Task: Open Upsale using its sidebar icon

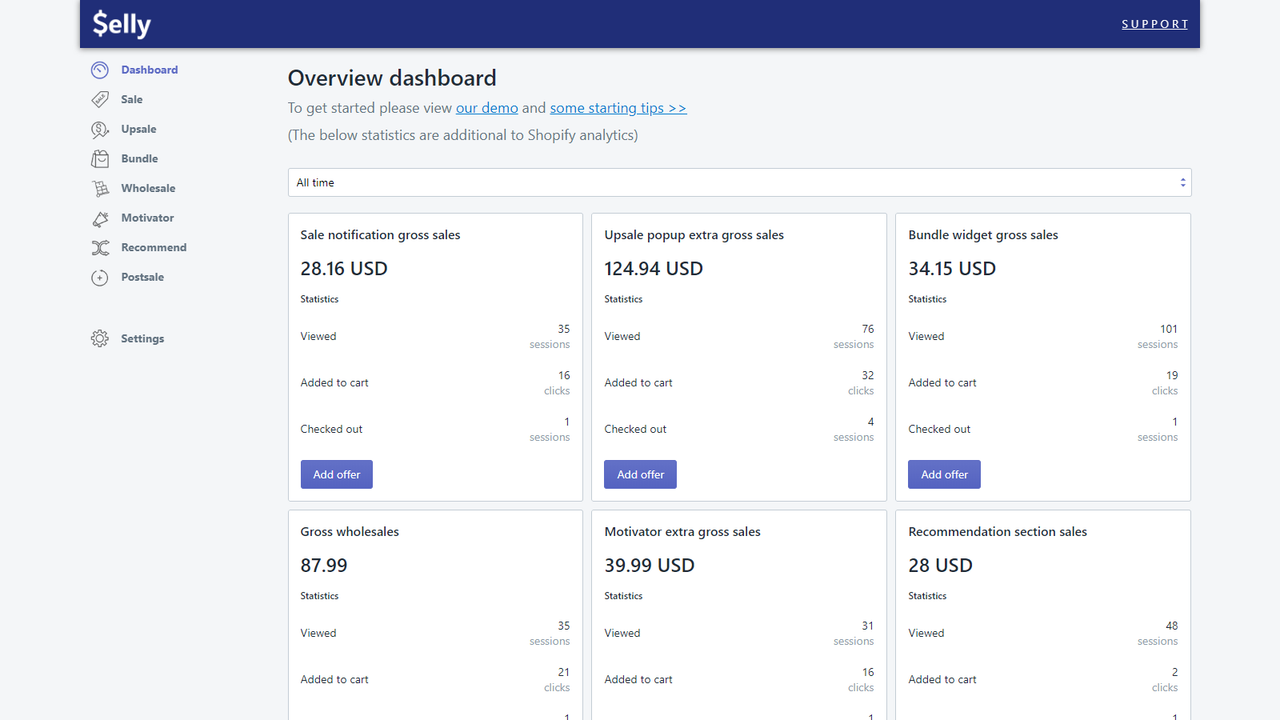Action: 99,129
